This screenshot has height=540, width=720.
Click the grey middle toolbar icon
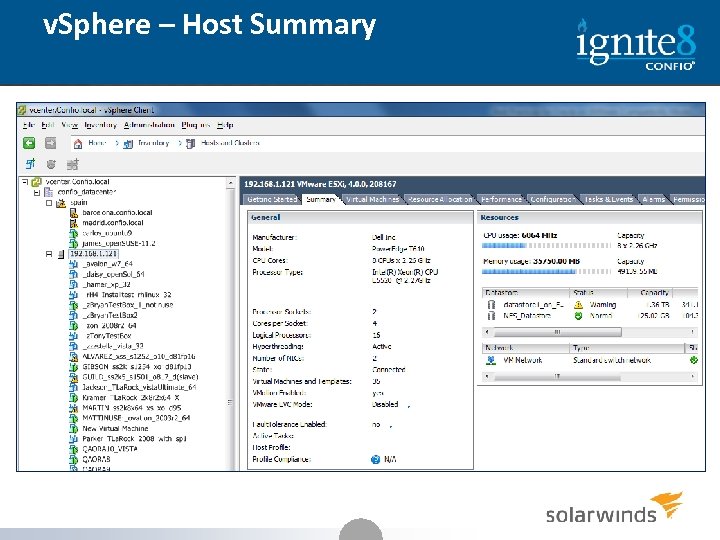(51, 164)
